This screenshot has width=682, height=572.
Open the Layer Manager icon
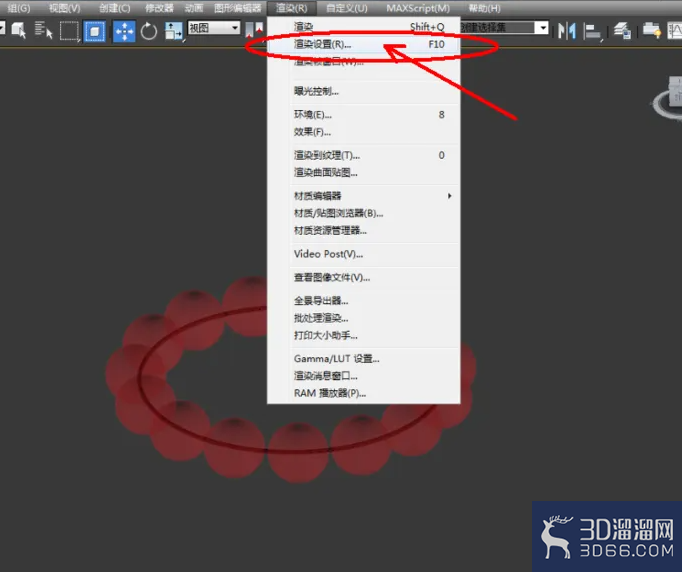[622, 31]
